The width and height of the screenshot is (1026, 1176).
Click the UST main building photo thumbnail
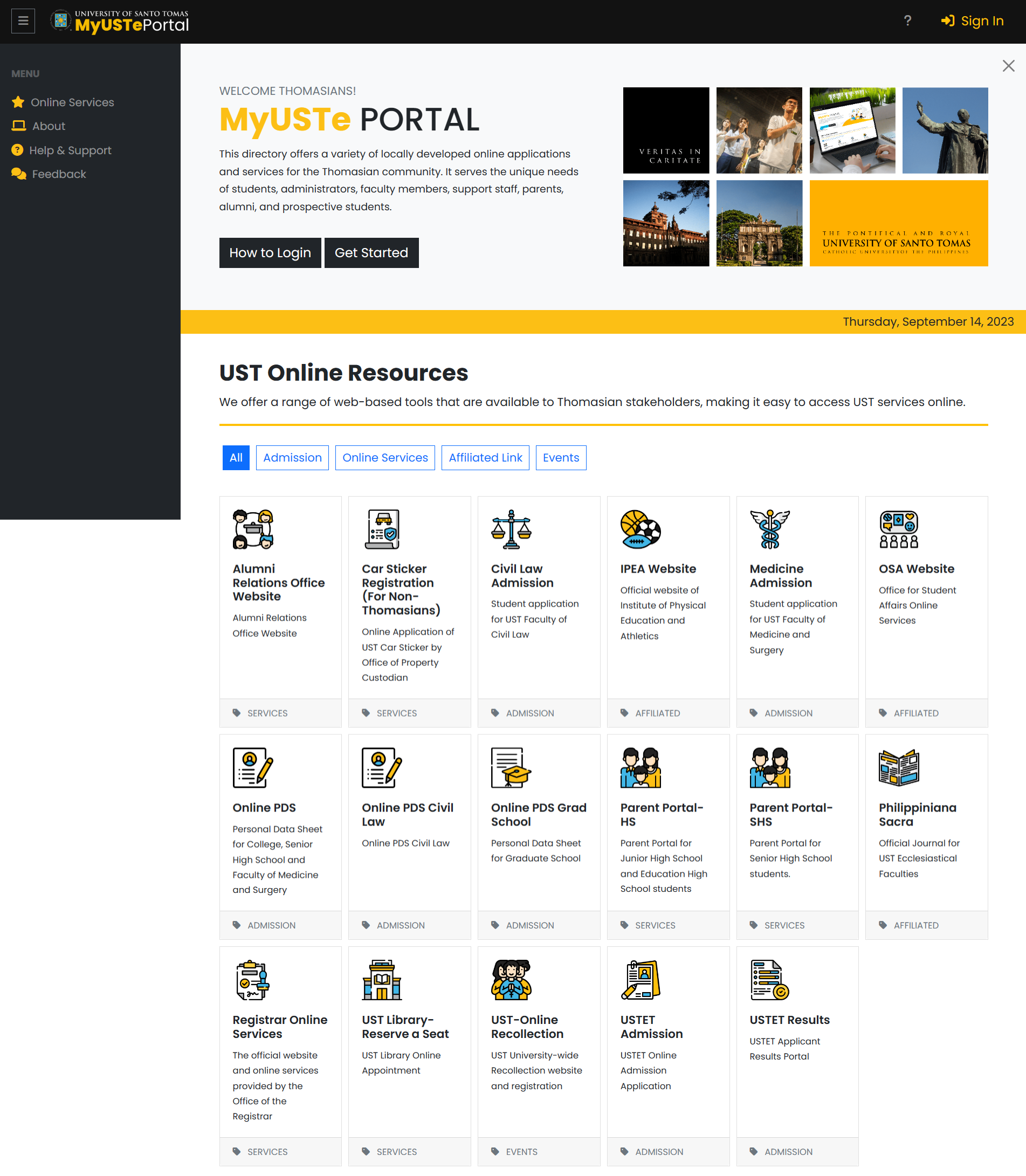(x=666, y=223)
